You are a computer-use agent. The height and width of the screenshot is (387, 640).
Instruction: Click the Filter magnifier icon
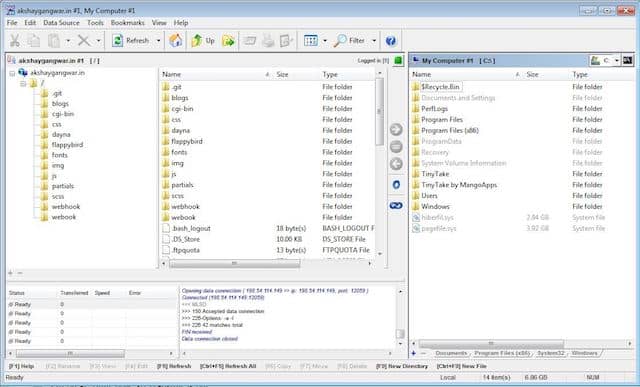click(340, 40)
